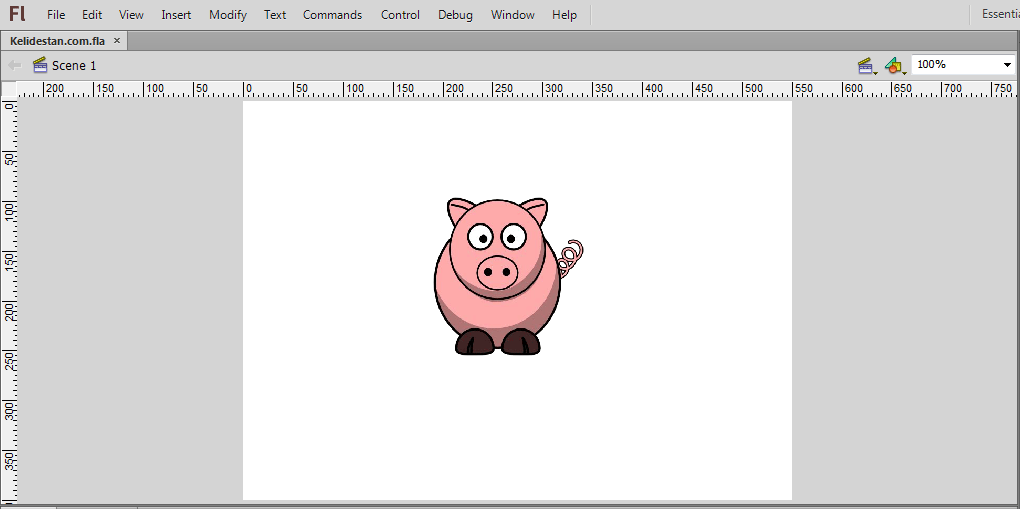Click the Fl application logo
Image resolution: width=1020 pixels, height=509 pixels.
(x=18, y=14)
